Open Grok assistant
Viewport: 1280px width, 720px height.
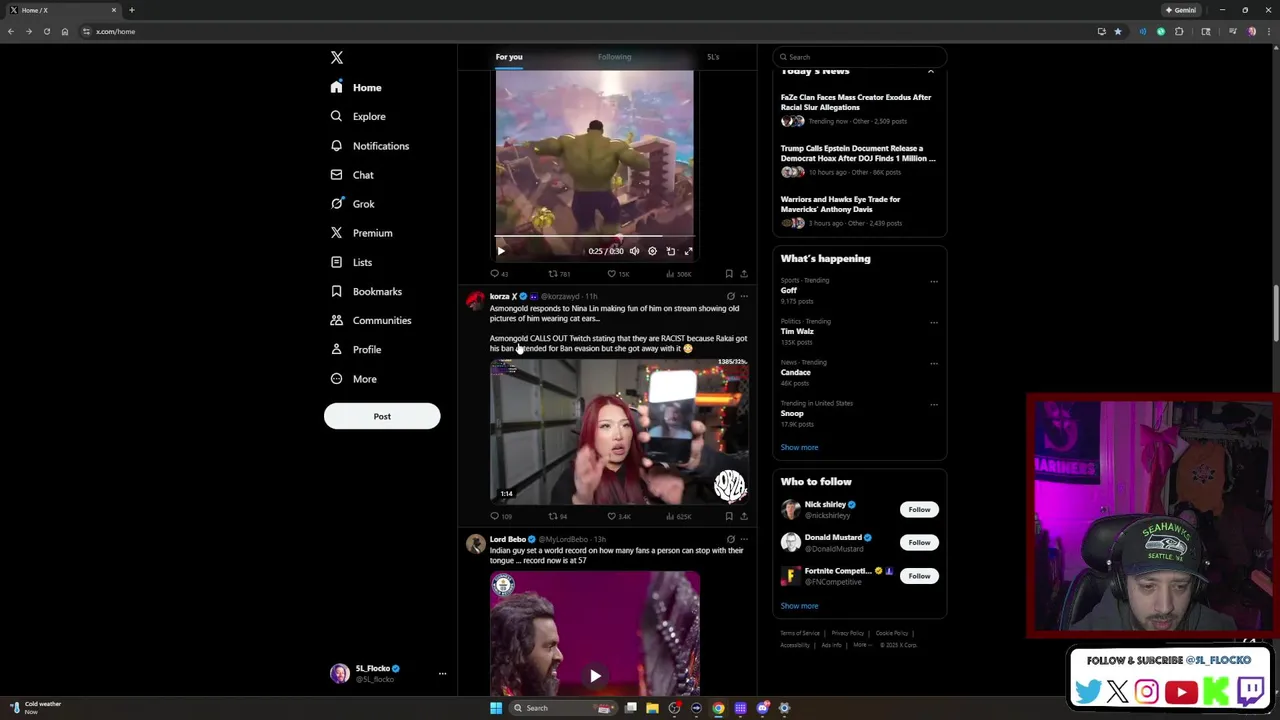tap(352, 204)
